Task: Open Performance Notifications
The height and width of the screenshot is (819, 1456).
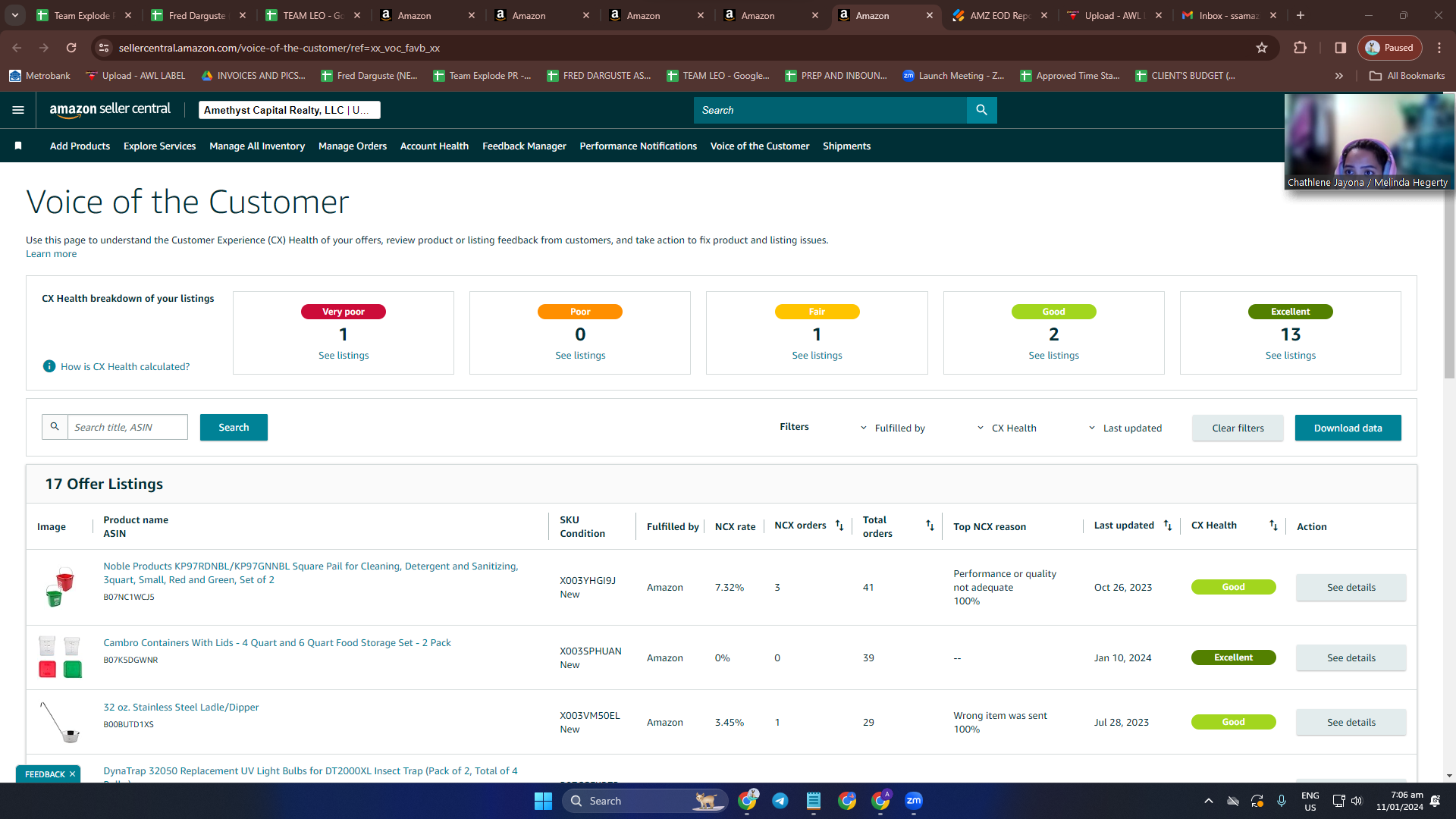Action: [638, 146]
